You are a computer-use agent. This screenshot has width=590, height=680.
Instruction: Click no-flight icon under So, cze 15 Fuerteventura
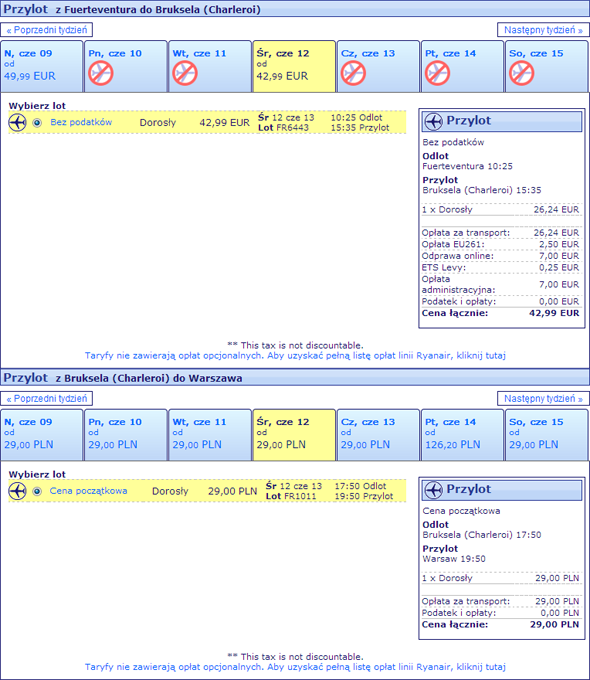coord(521,73)
